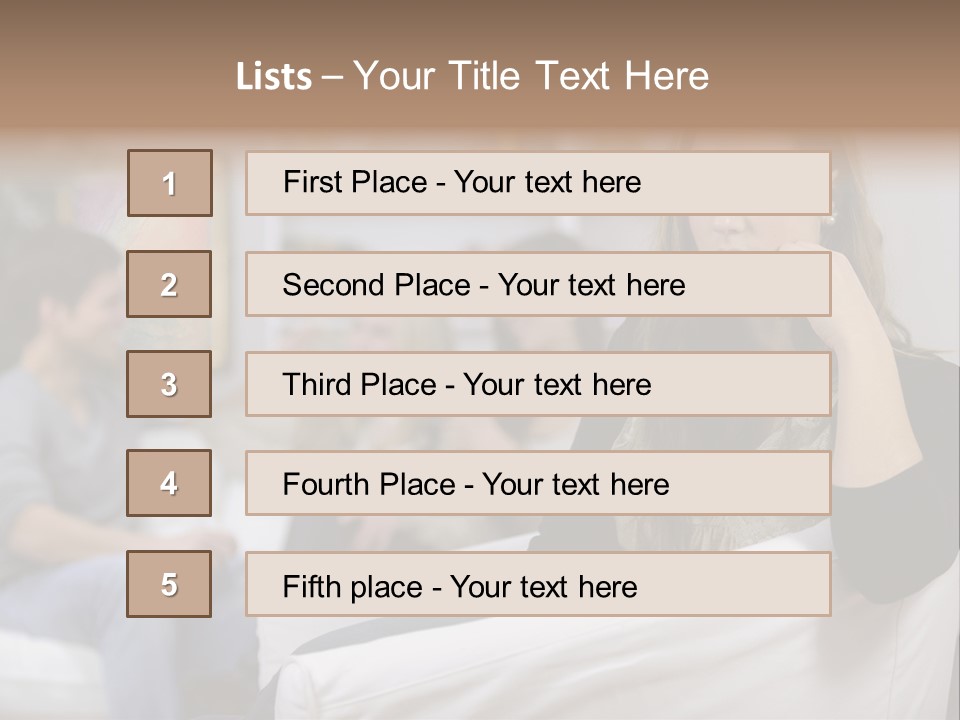Screen dimensions: 960x720
Task: Click the number 3 box
Action: pyautogui.click(x=169, y=384)
